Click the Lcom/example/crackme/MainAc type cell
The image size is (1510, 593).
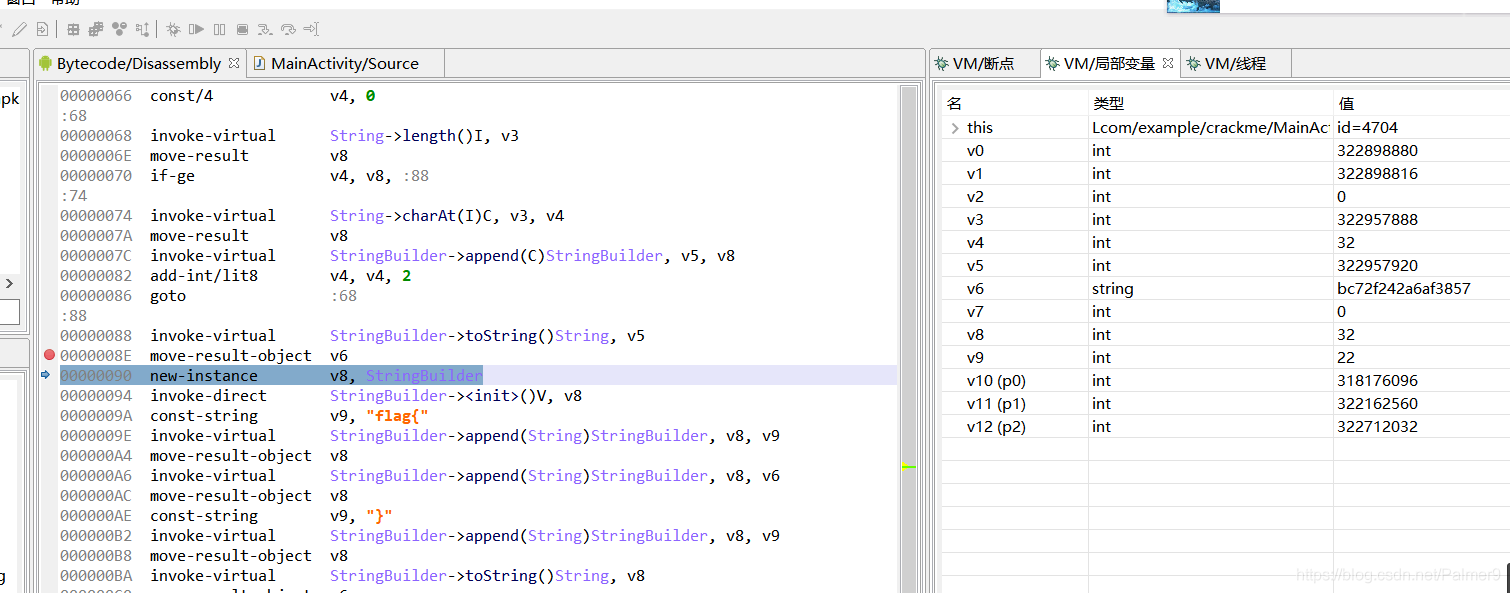pyautogui.click(x=1210, y=128)
